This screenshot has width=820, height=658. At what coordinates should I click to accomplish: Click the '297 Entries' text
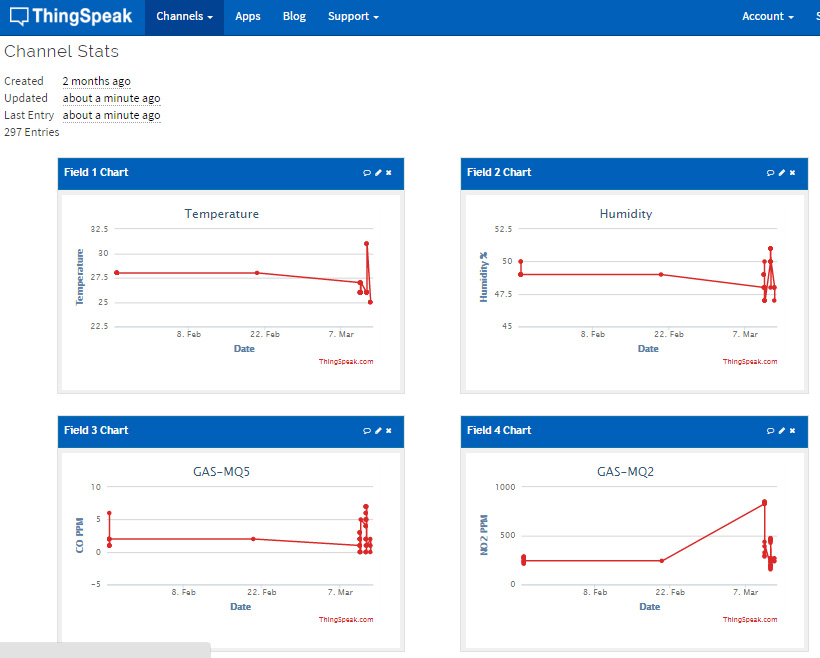[32, 132]
